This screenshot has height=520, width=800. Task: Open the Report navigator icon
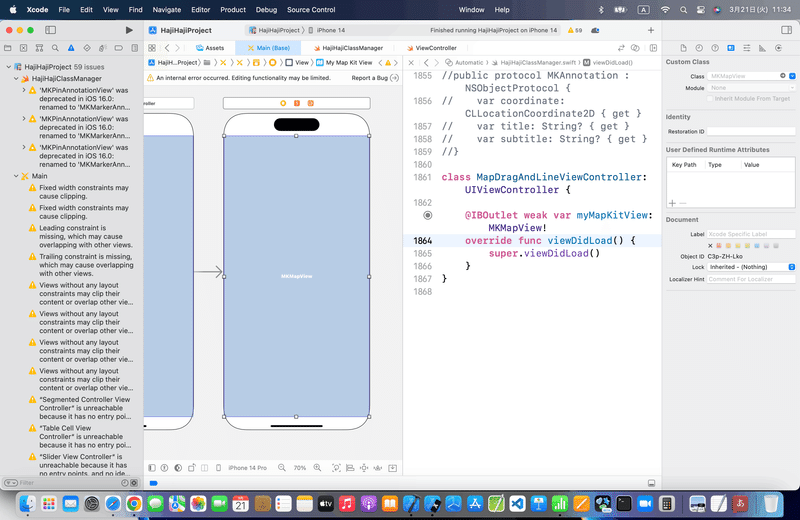click(134, 48)
